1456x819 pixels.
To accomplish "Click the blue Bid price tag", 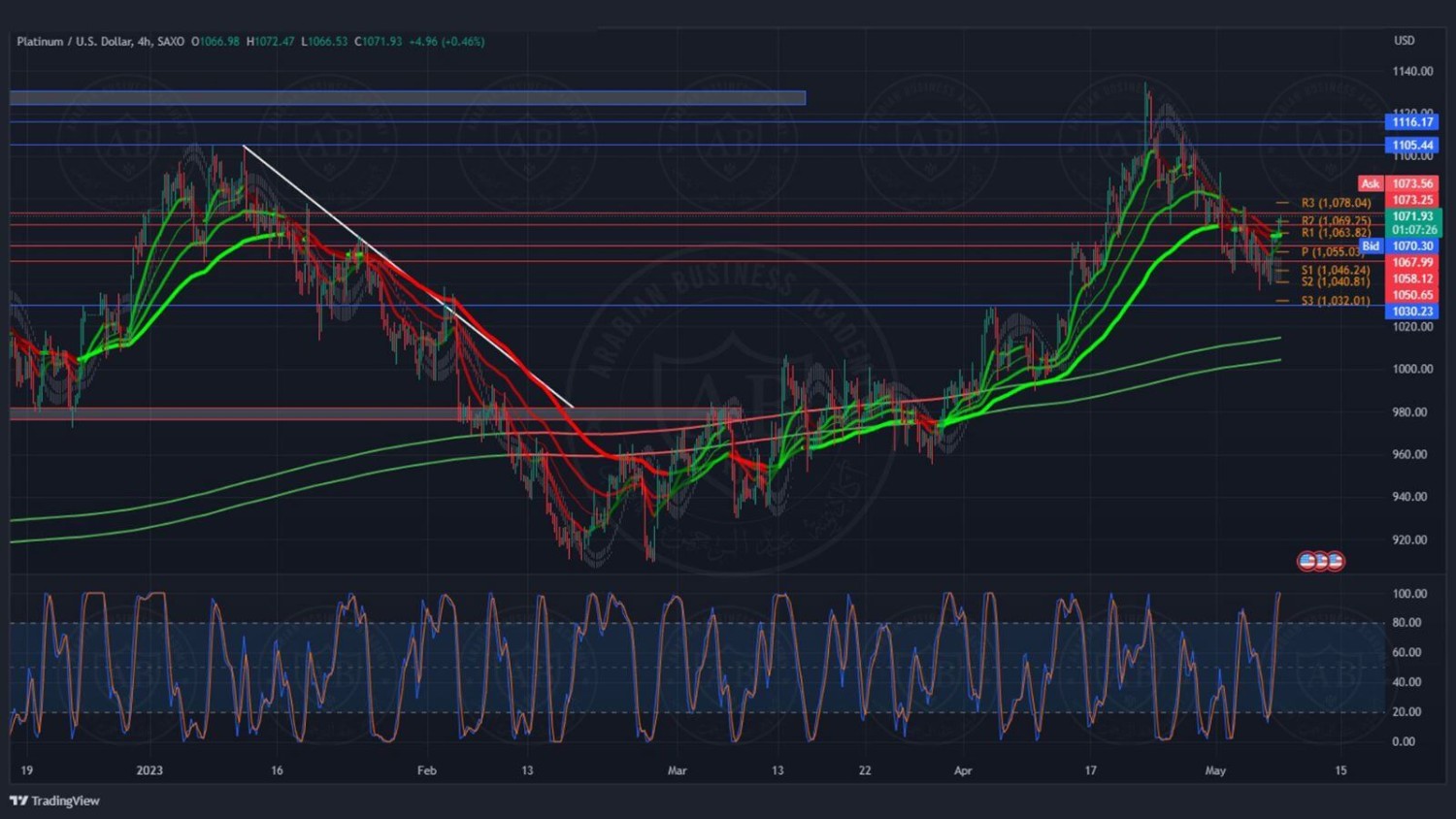I will click(1370, 246).
